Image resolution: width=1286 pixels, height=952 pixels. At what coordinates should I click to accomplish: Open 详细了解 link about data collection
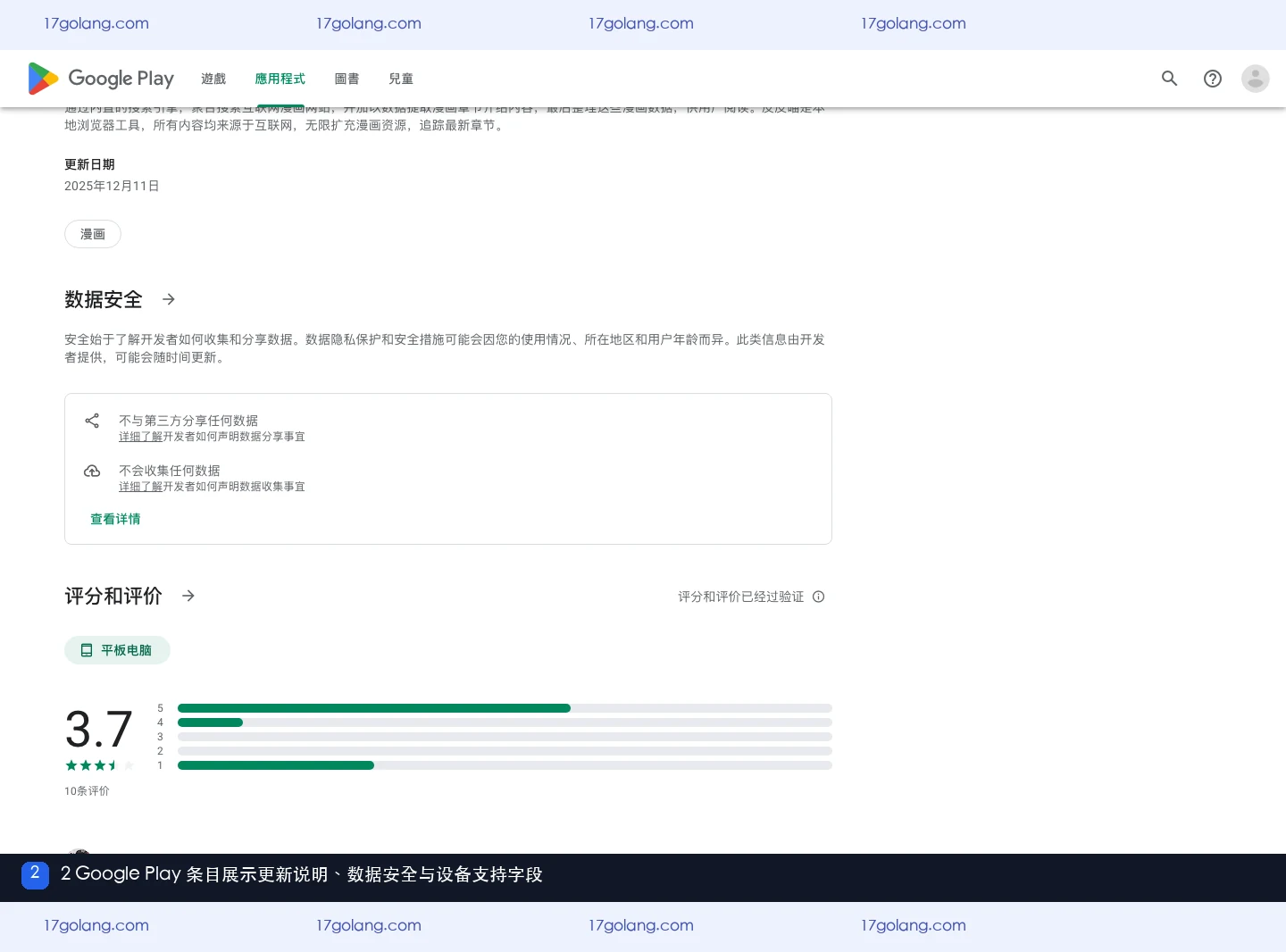pyautogui.click(x=140, y=487)
